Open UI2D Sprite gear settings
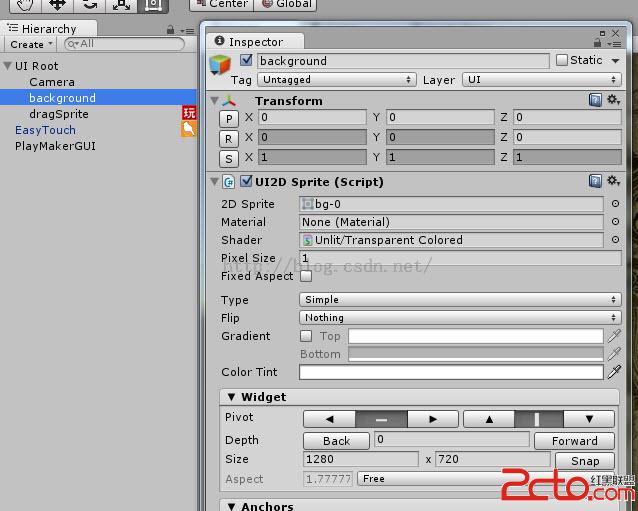This screenshot has width=638, height=511. coord(613,181)
